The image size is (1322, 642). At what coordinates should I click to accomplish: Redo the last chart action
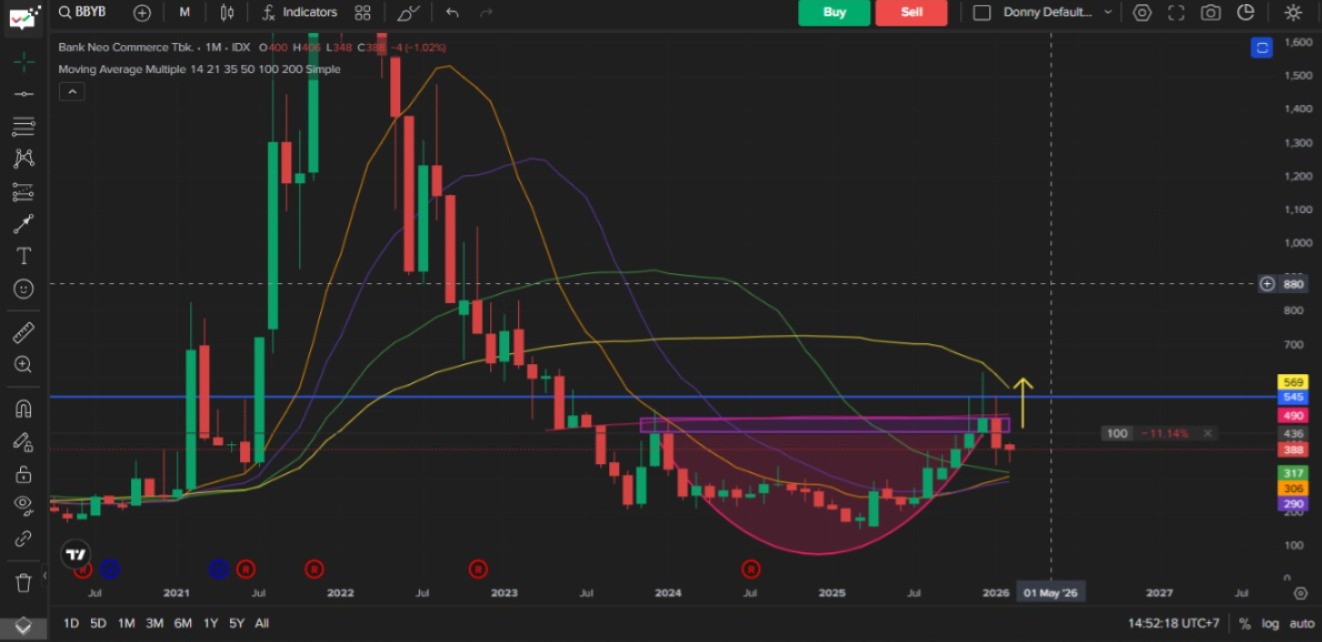point(487,12)
